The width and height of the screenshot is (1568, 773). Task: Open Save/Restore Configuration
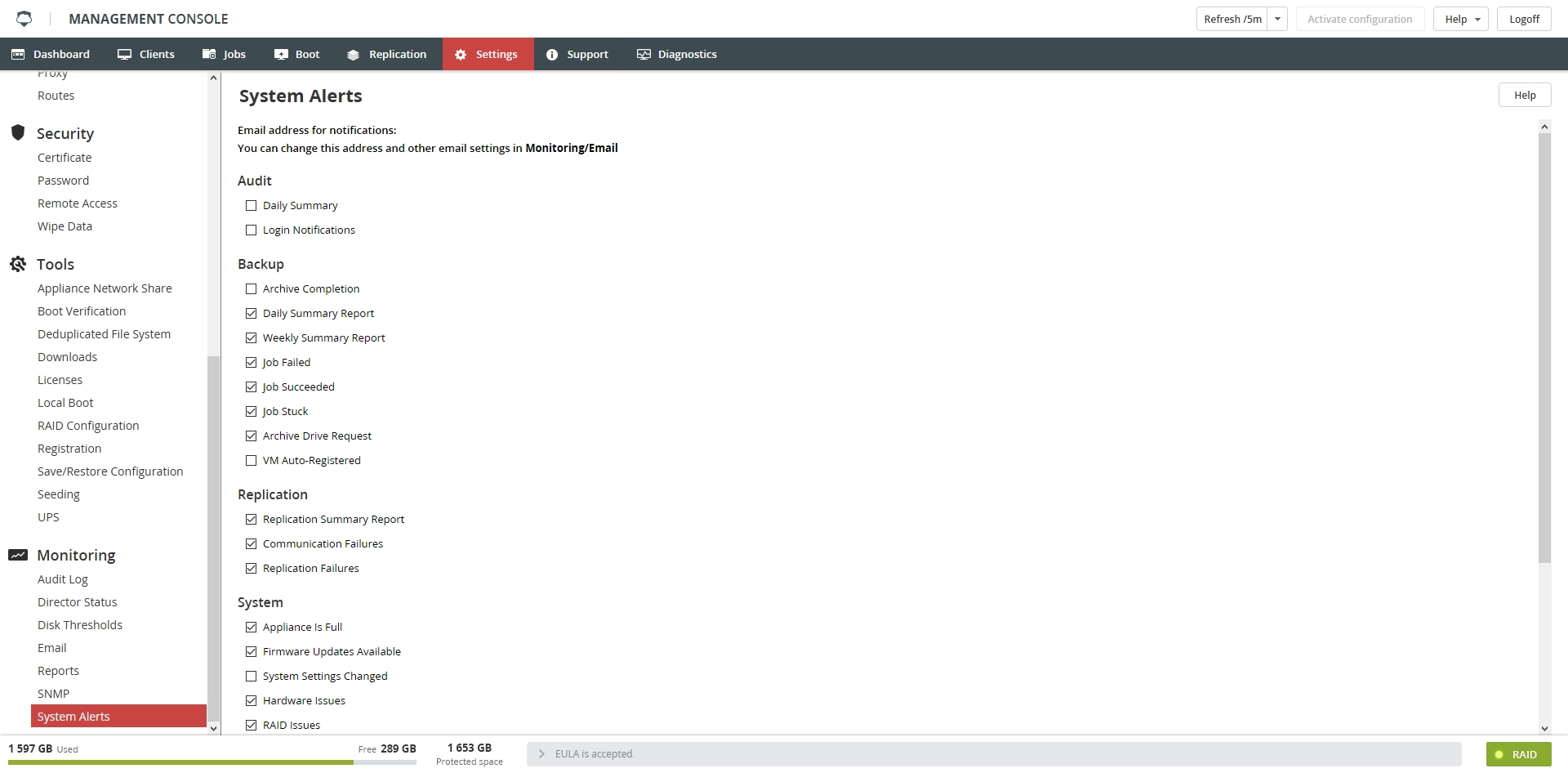tap(110, 471)
